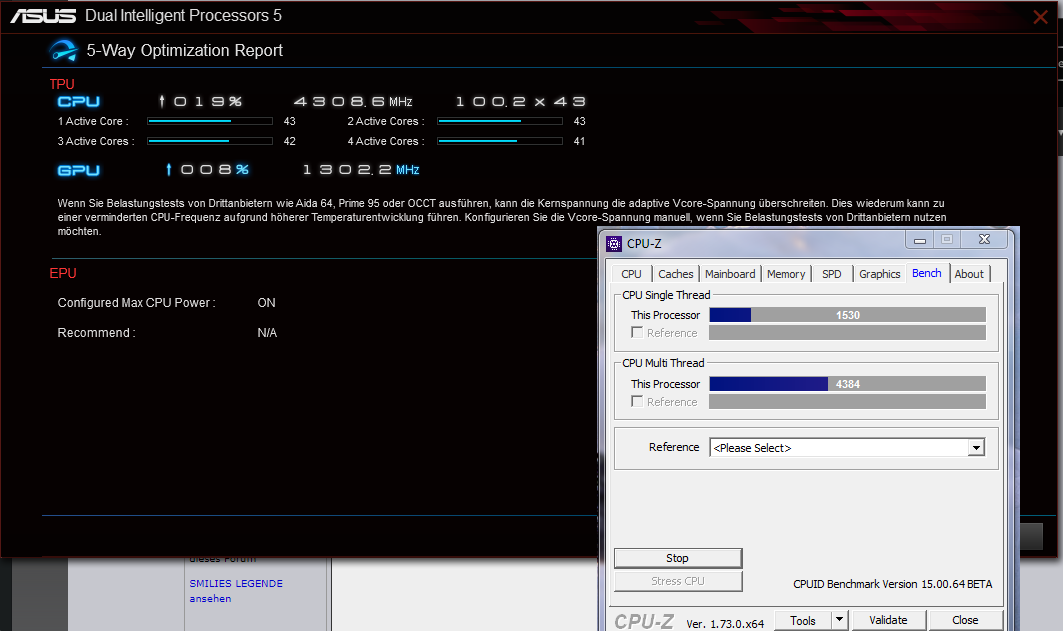Click the GPU 1302.2 MHz frequency value
Image resolution: width=1063 pixels, height=631 pixels.
click(x=361, y=169)
